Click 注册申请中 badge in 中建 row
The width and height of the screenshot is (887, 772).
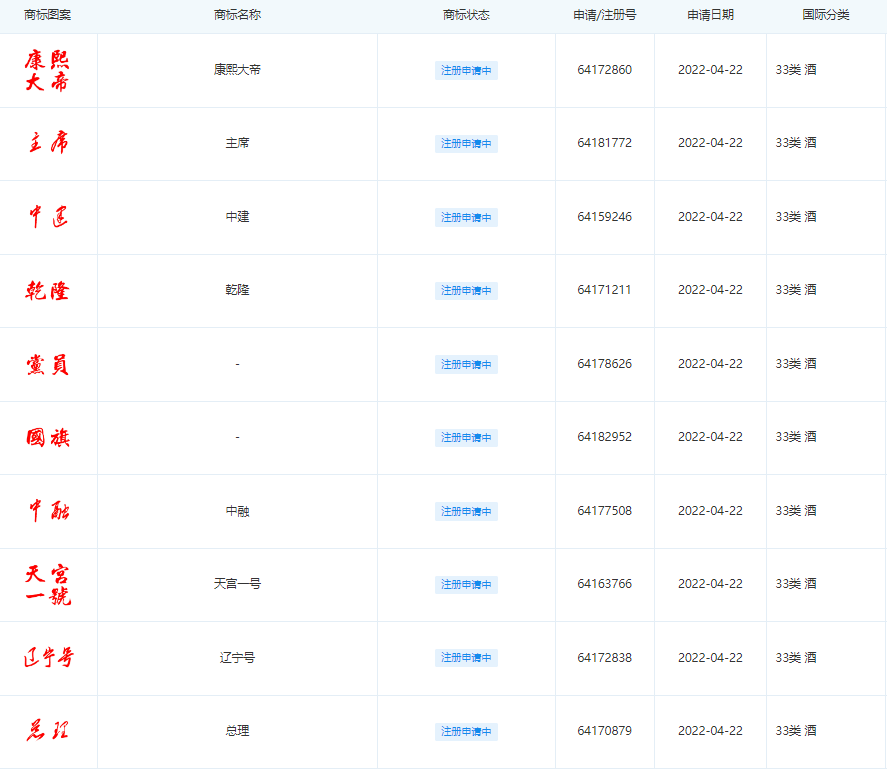coord(466,217)
